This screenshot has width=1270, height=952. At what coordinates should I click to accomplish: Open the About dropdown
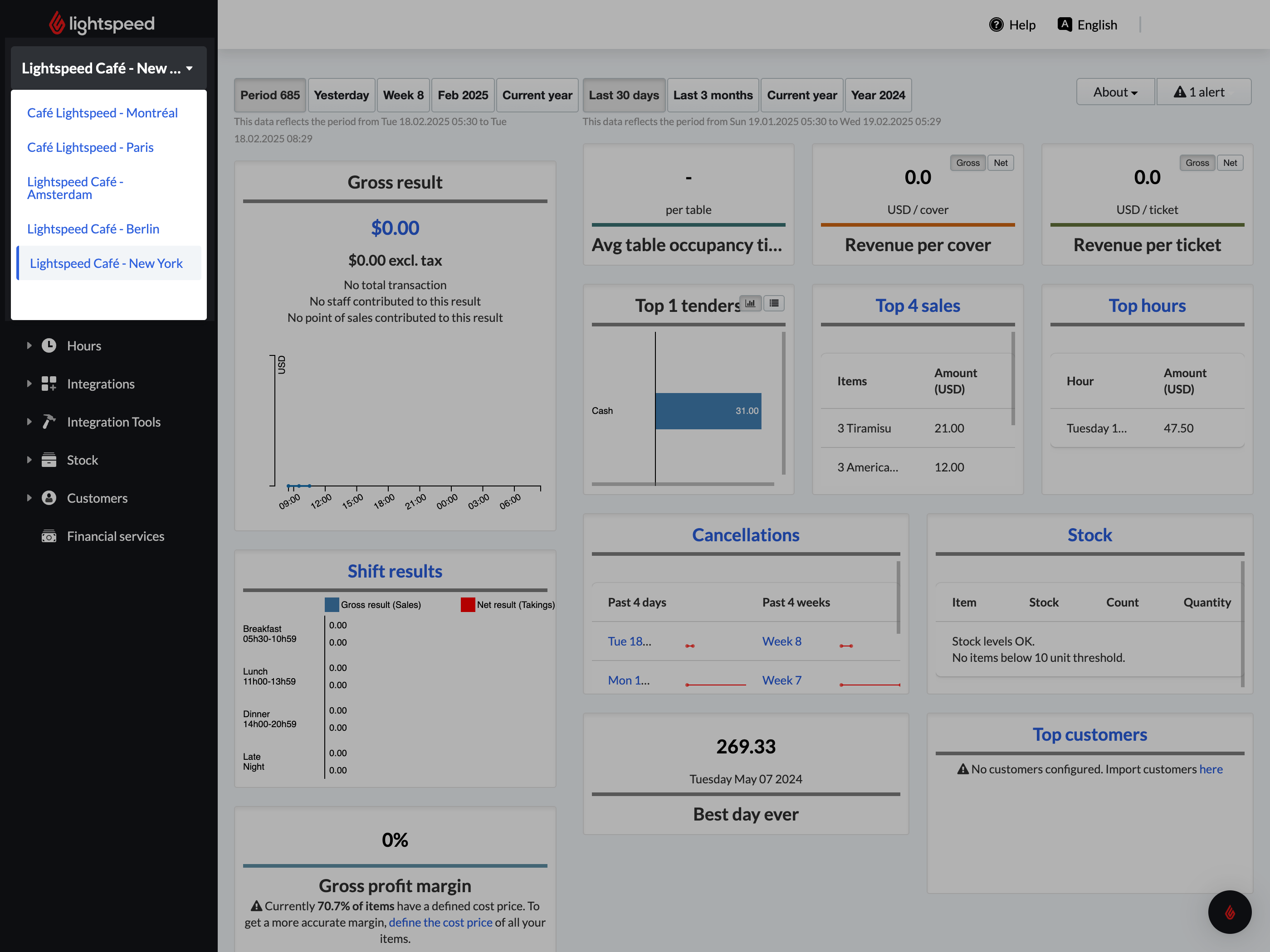click(x=1114, y=91)
